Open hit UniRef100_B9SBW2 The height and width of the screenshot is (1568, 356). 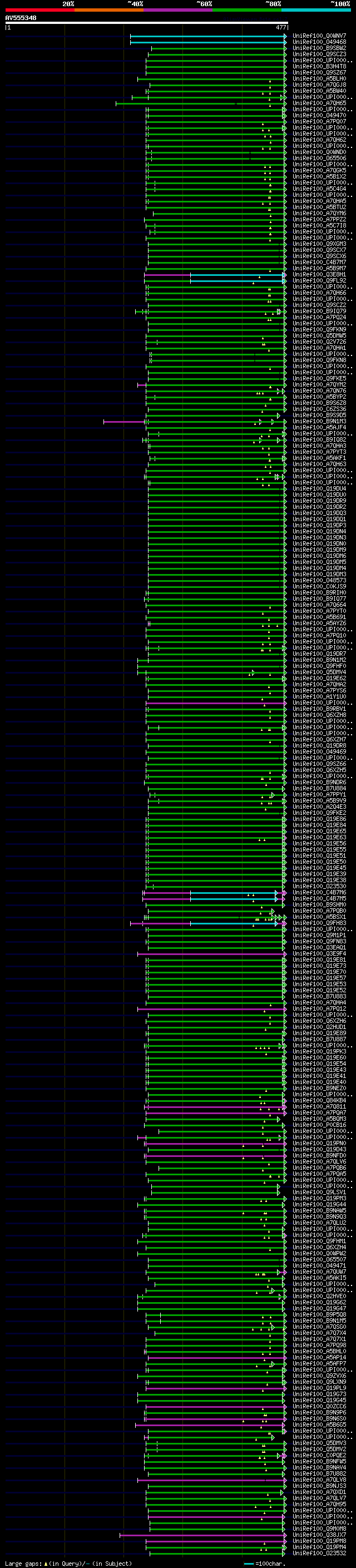pyautogui.click(x=319, y=48)
